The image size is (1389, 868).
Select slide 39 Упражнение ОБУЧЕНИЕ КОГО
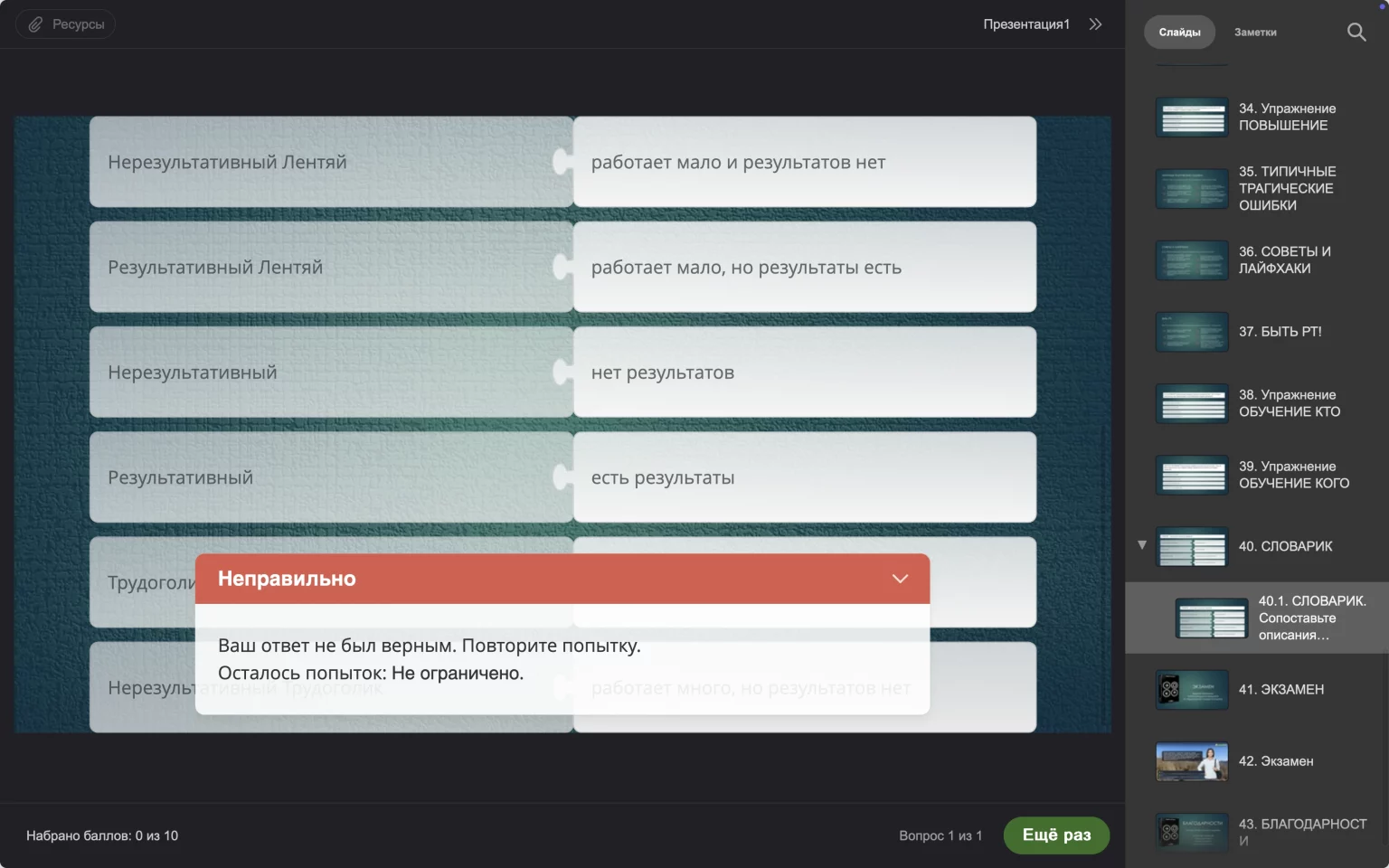1192,475
